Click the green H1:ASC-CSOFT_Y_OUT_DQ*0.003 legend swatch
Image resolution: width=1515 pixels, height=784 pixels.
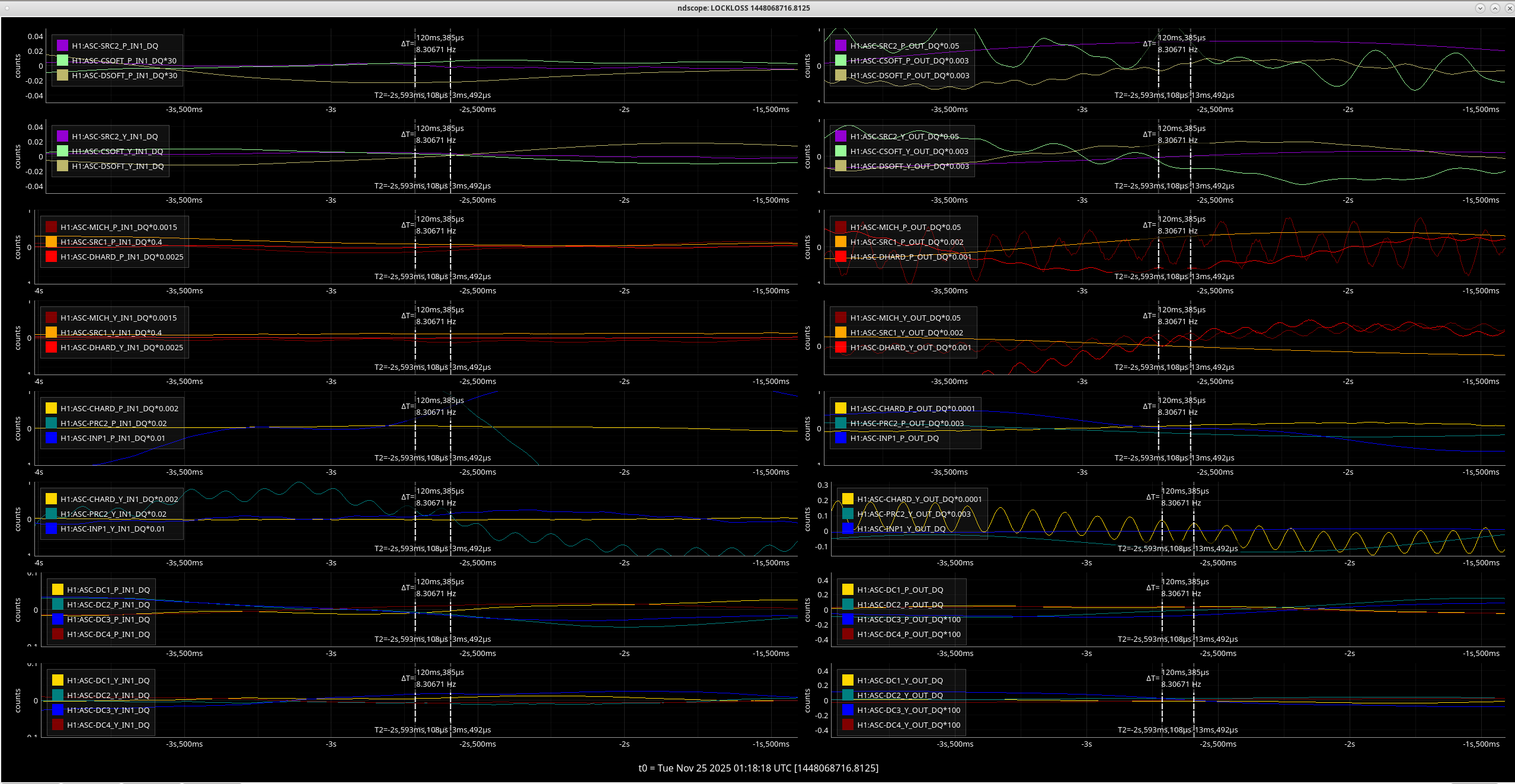pos(840,151)
